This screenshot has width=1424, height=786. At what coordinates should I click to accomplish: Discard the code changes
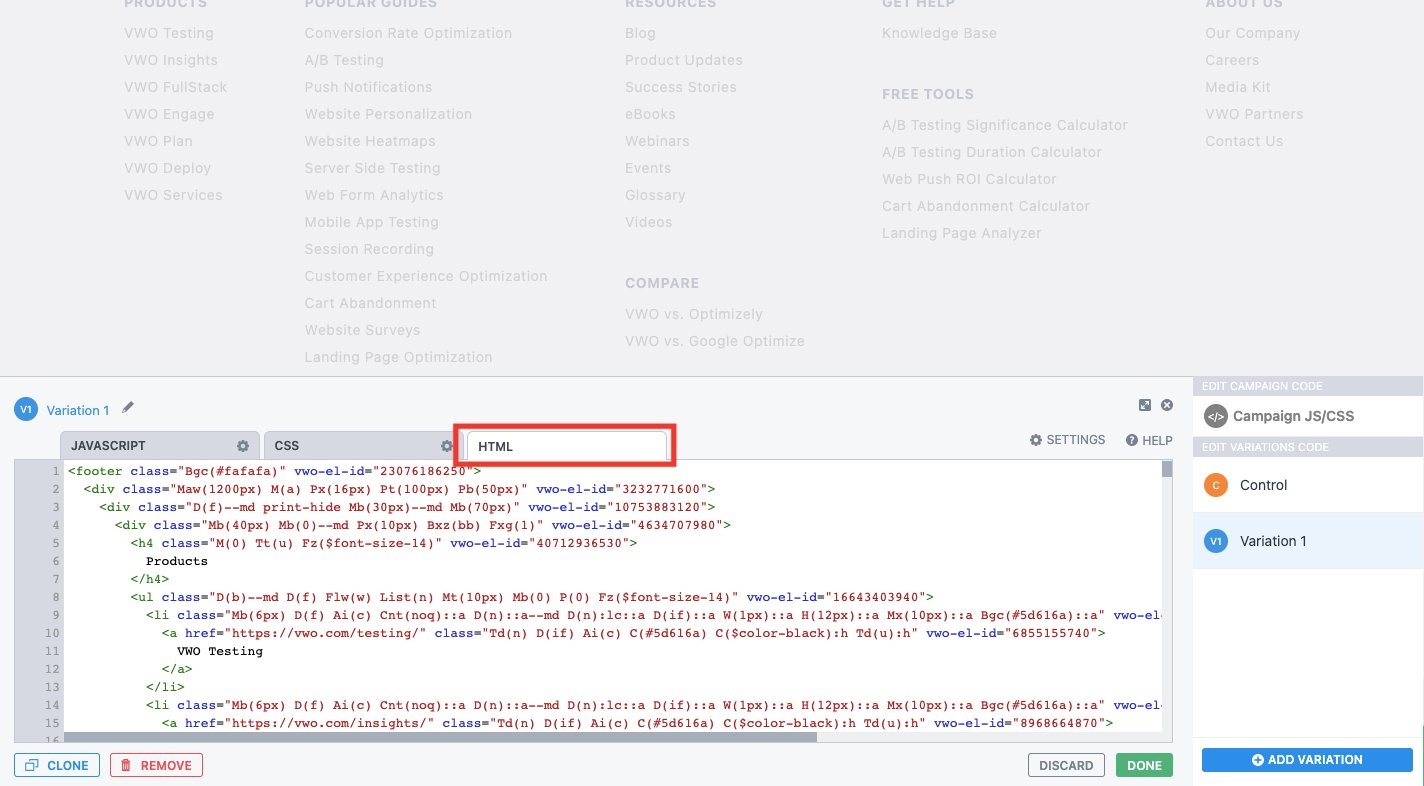1066,765
